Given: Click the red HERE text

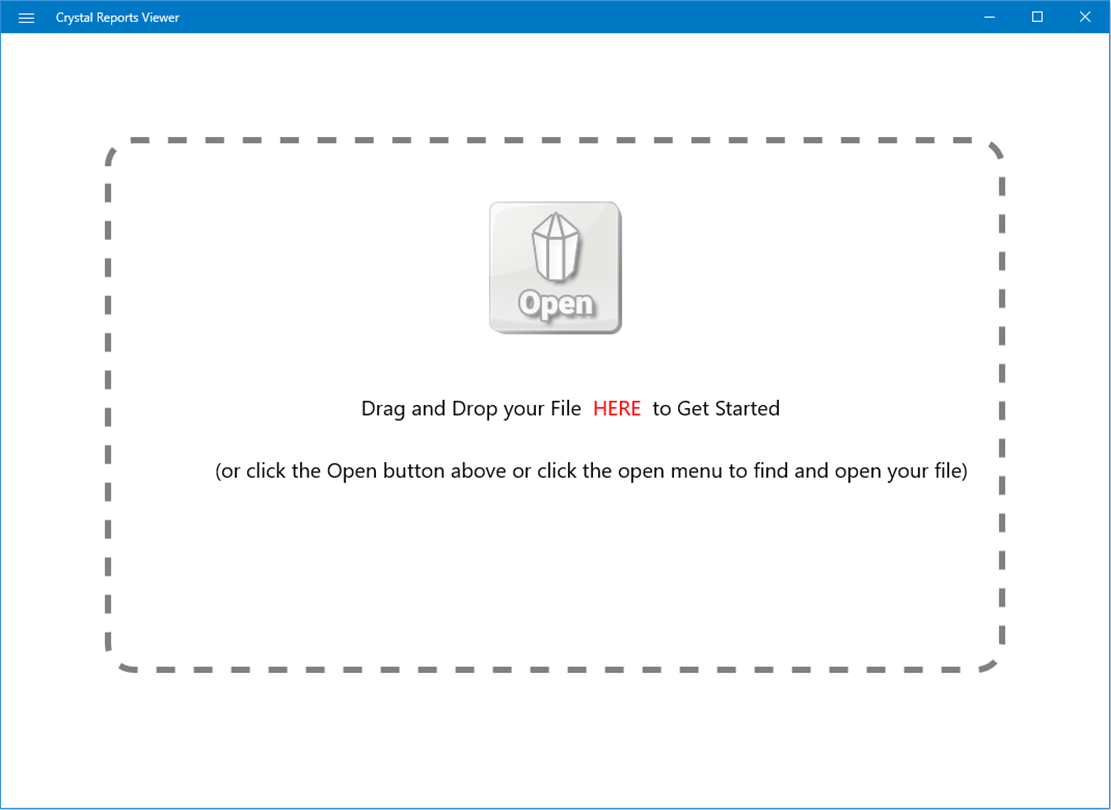Looking at the screenshot, I should tap(617, 408).
